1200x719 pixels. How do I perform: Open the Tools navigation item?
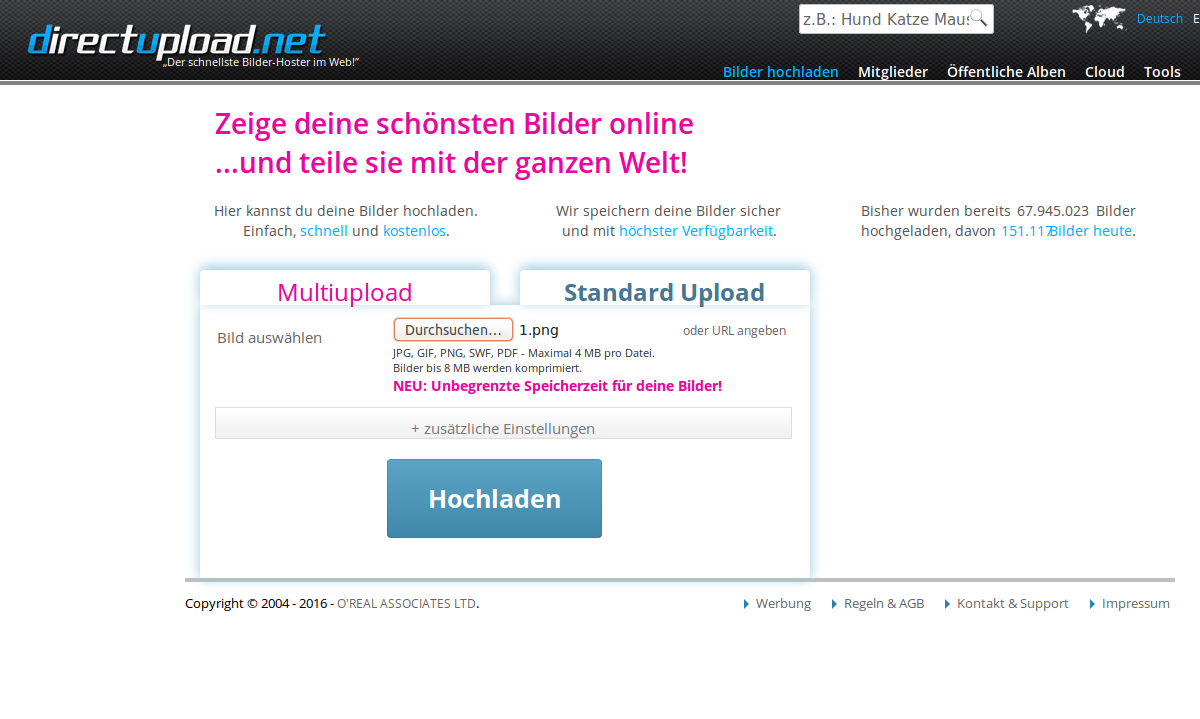coord(1162,72)
